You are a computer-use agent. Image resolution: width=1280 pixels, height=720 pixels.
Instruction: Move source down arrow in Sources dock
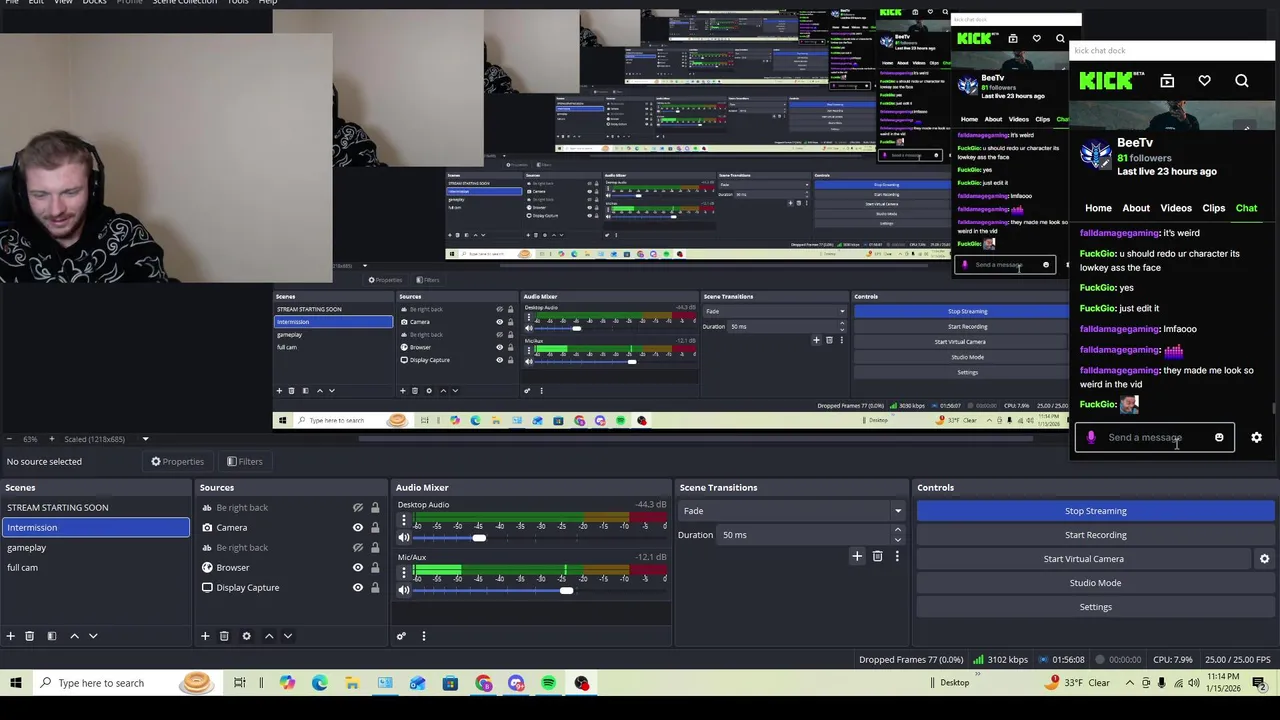pyautogui.click(x=288, y=636)
